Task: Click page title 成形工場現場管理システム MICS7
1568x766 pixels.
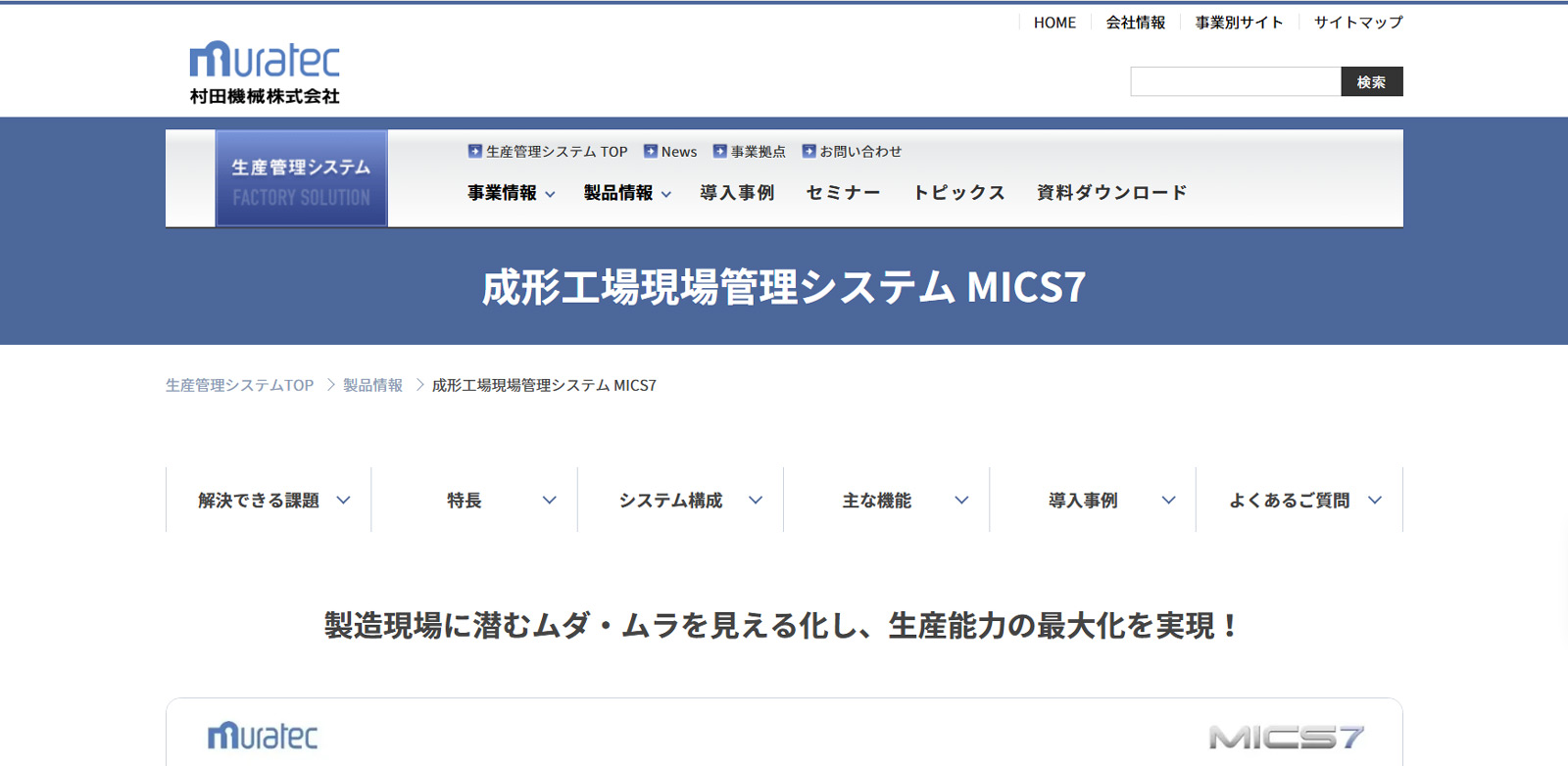Action: [x=784, y=287]
